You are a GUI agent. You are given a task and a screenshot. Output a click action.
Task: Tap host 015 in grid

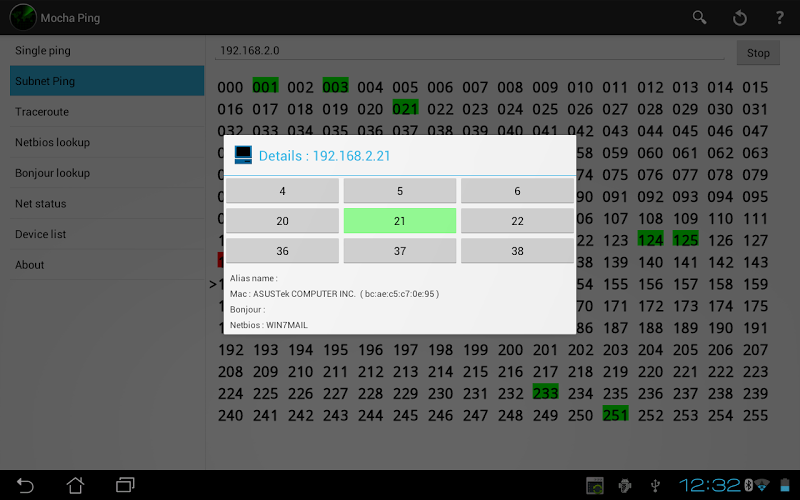click(755, 87)
